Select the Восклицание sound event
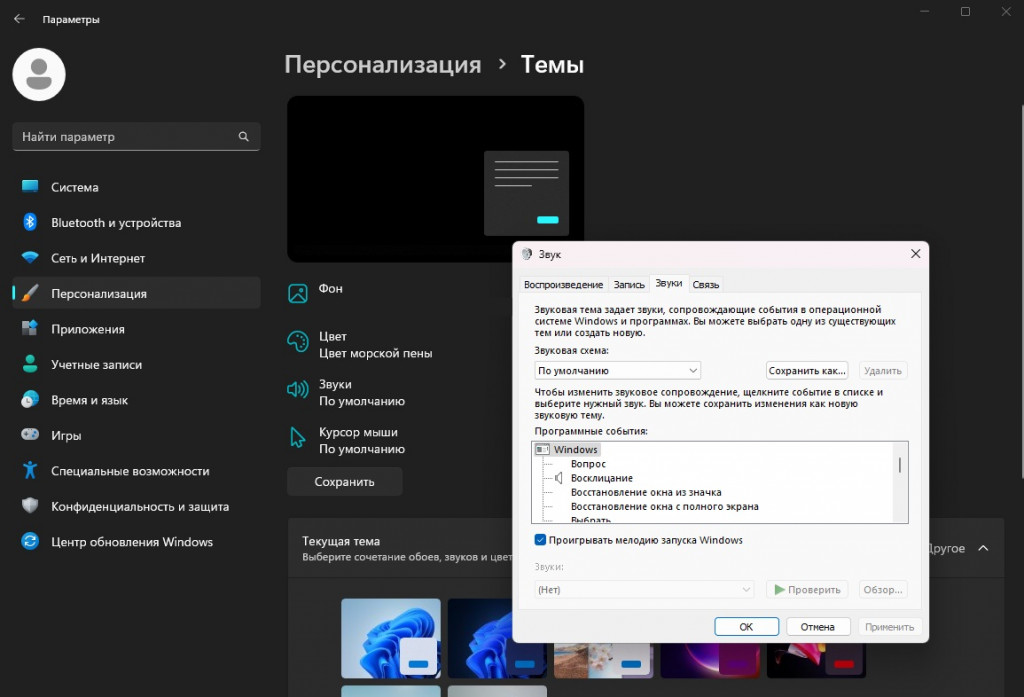 (600, 477)
